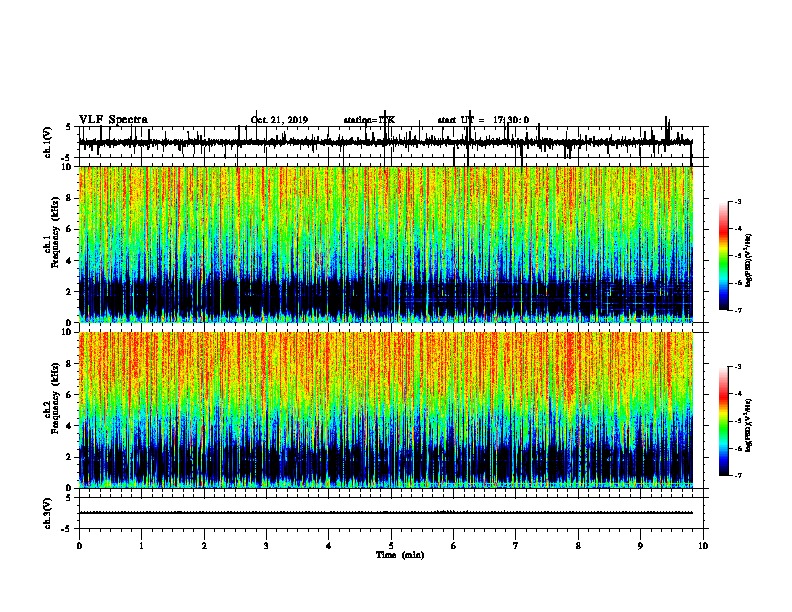Click time axis tick label '6'
The image size is (792, 612).
[x=454, y=546]
